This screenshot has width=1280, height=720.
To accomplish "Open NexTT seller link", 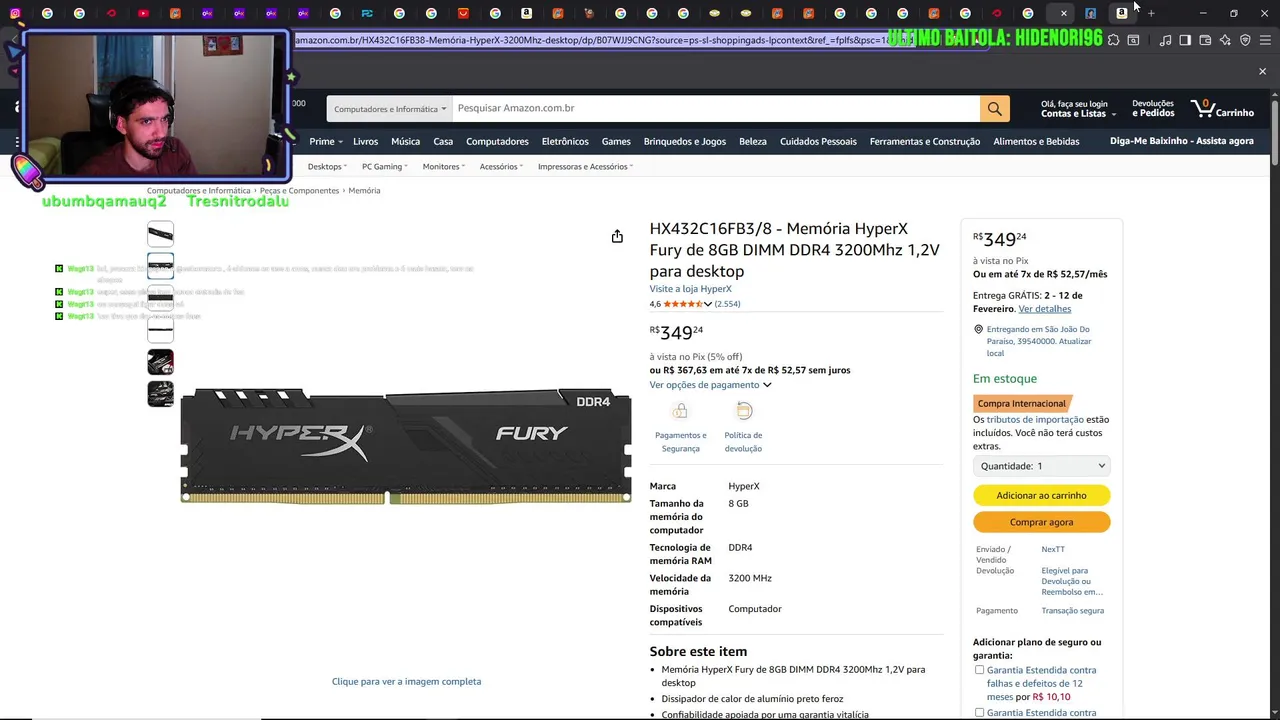I will tap(1052, 549).
